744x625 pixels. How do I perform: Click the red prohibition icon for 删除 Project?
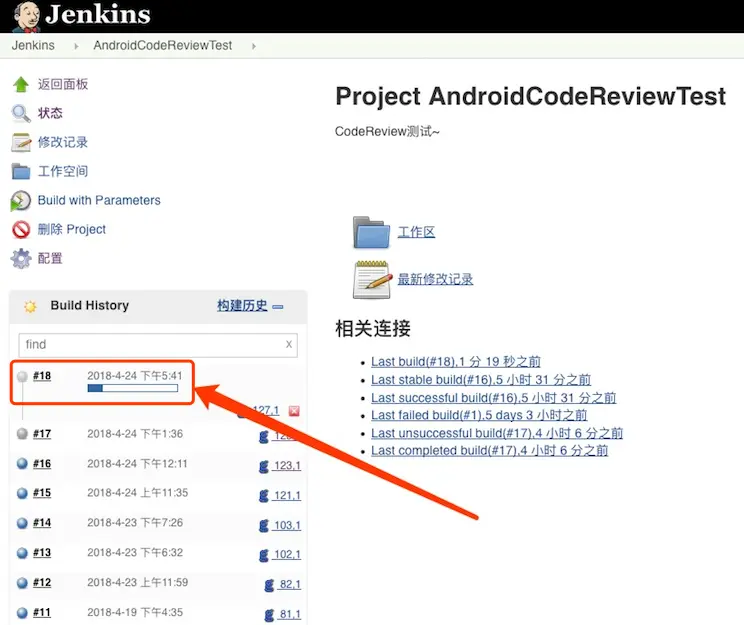pyautogui.click(x=21, y=230)
